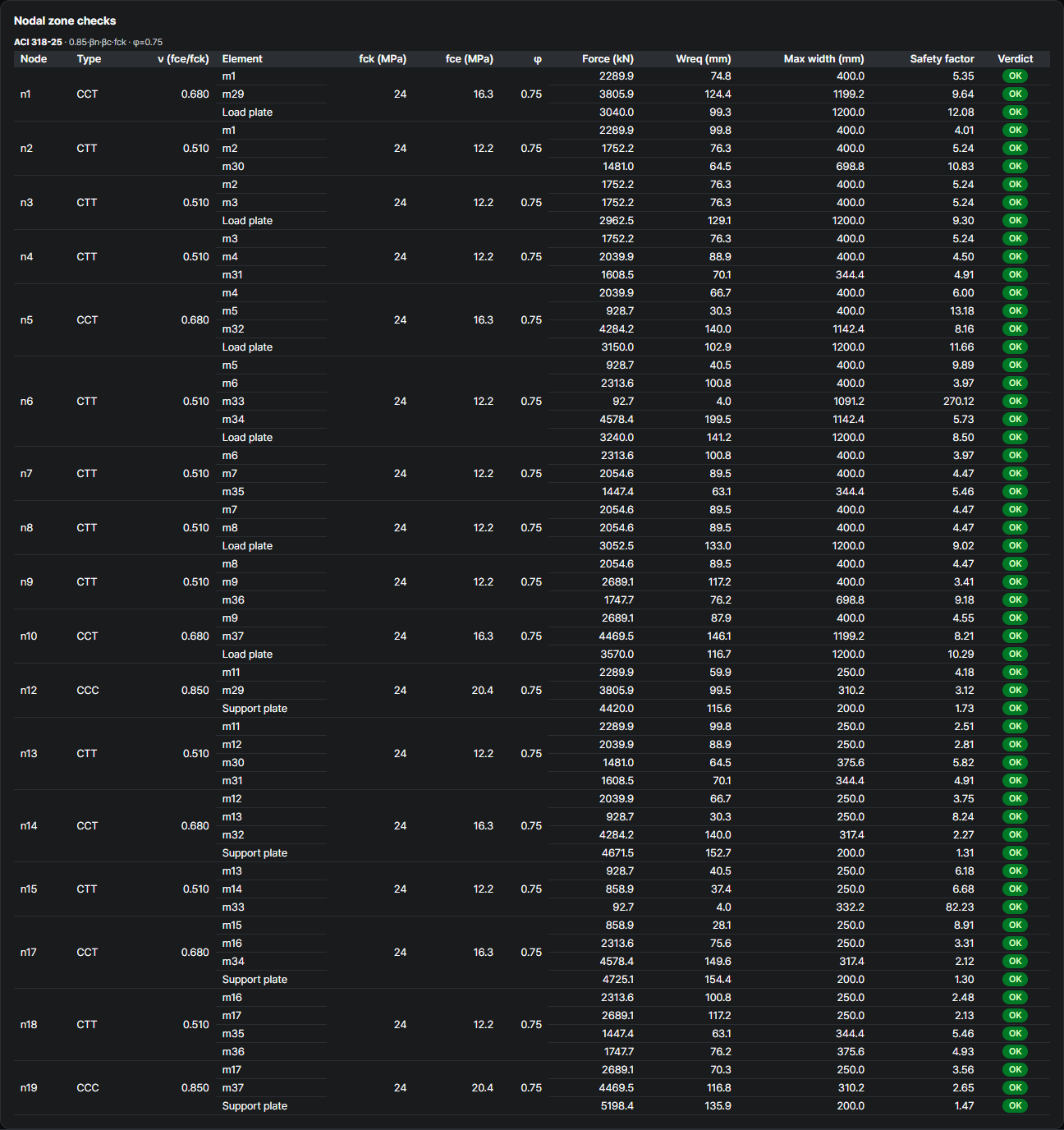1064x1130 pixels.
Task: Click the force value "5198.4"
Action: pos(617,1106)
